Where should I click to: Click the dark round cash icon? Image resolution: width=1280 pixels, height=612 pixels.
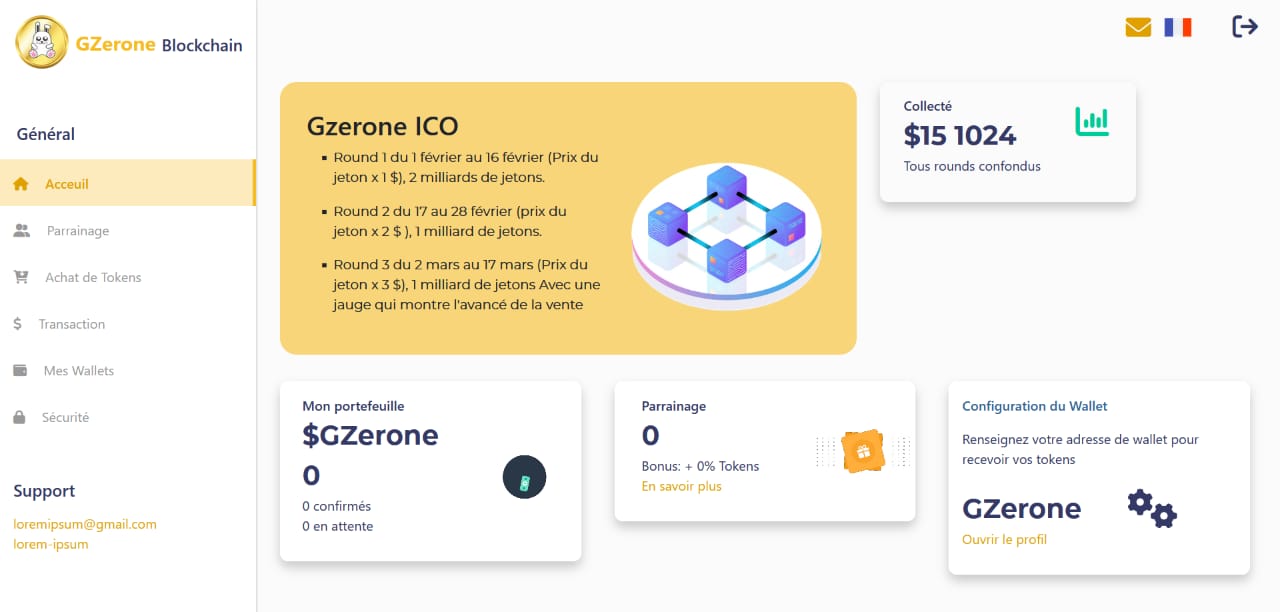point(524,477)
